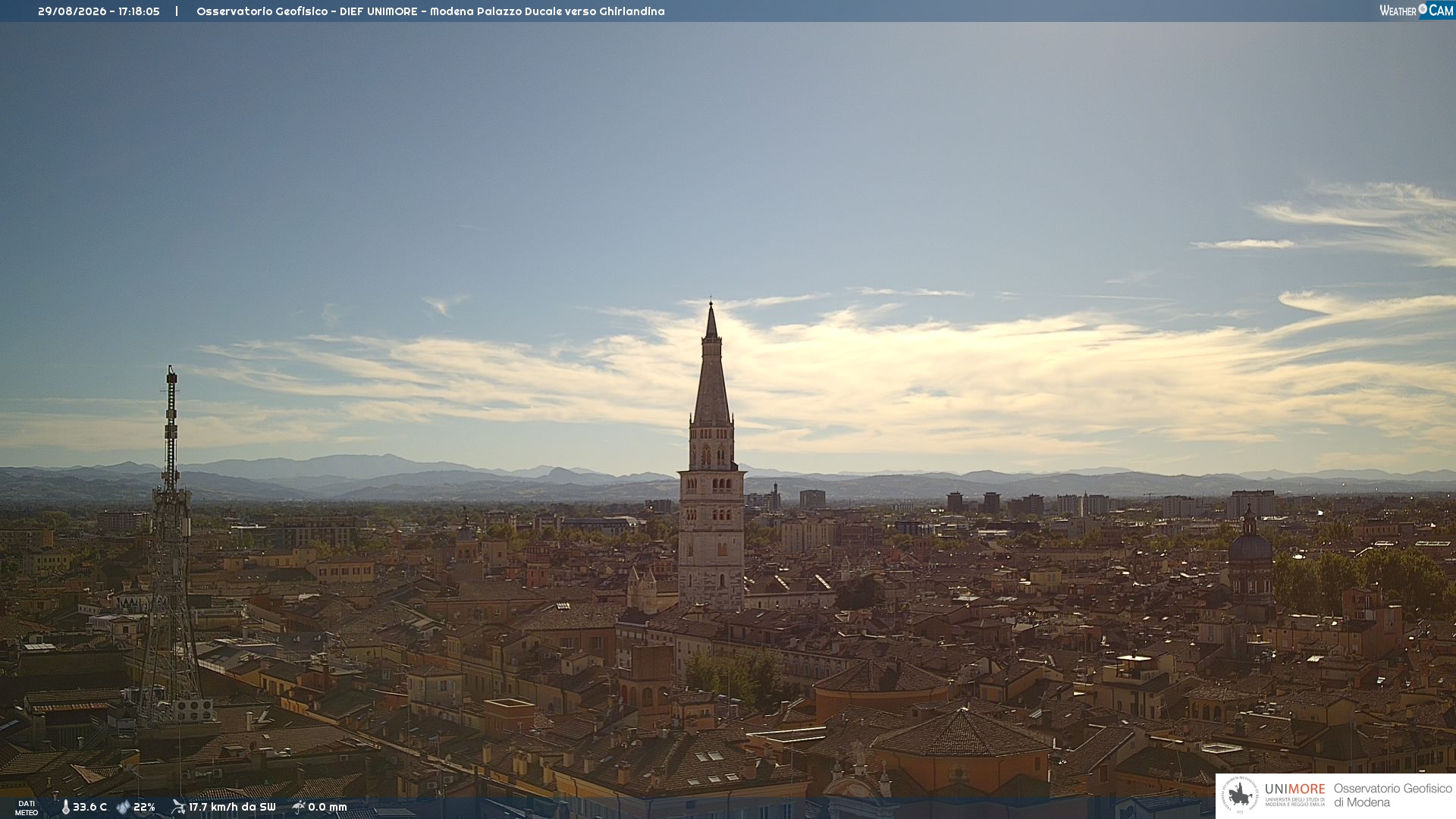
Task: Click the thermometer temperature icon
Action: (x=65, y=808)
